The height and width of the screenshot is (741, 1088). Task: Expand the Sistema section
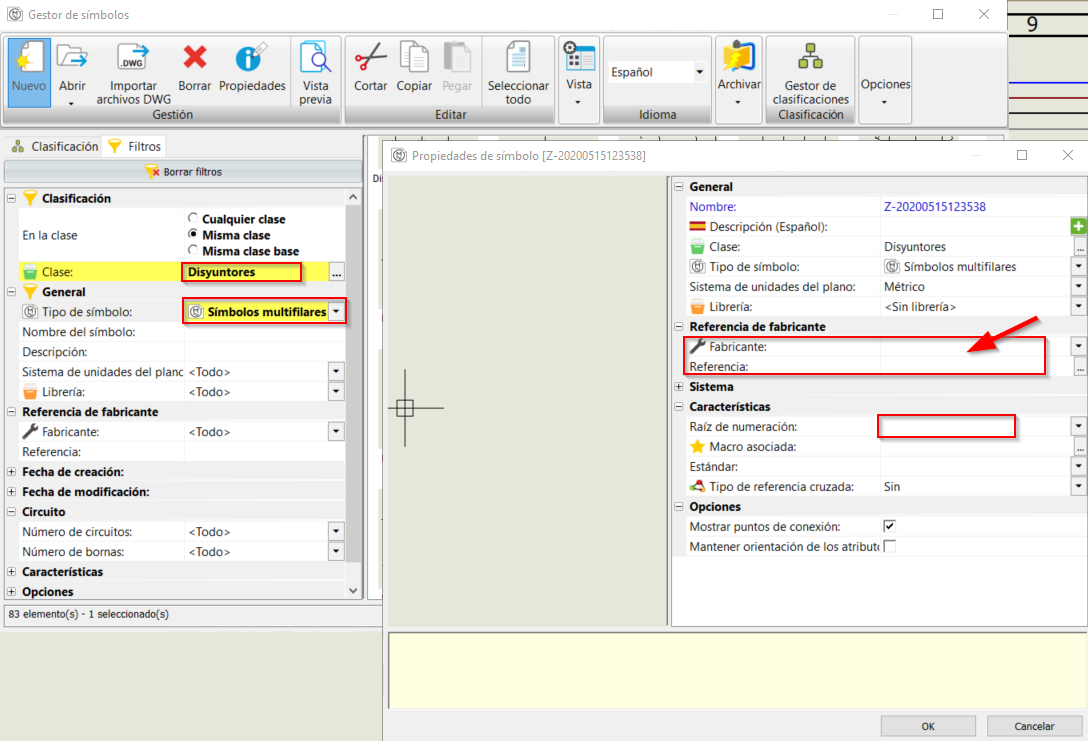pos(678,387)
